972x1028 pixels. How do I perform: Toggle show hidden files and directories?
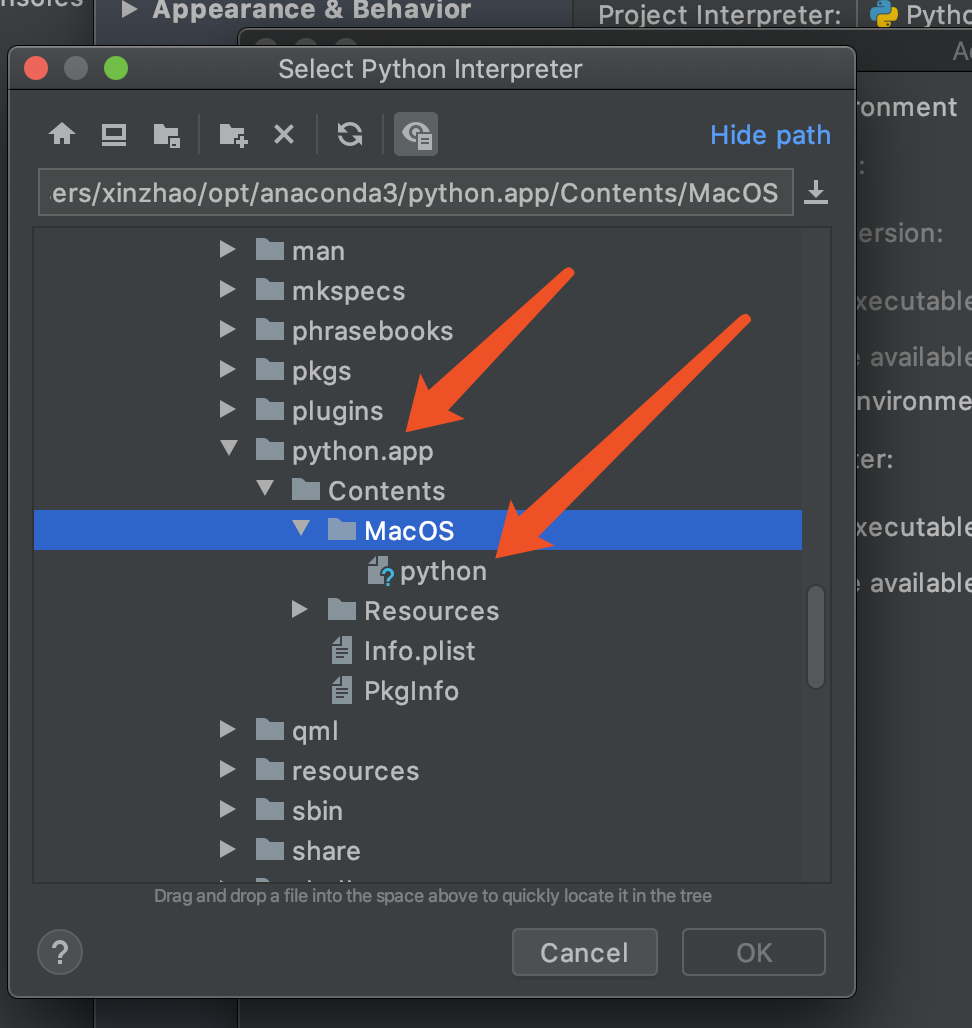[416, 134]
